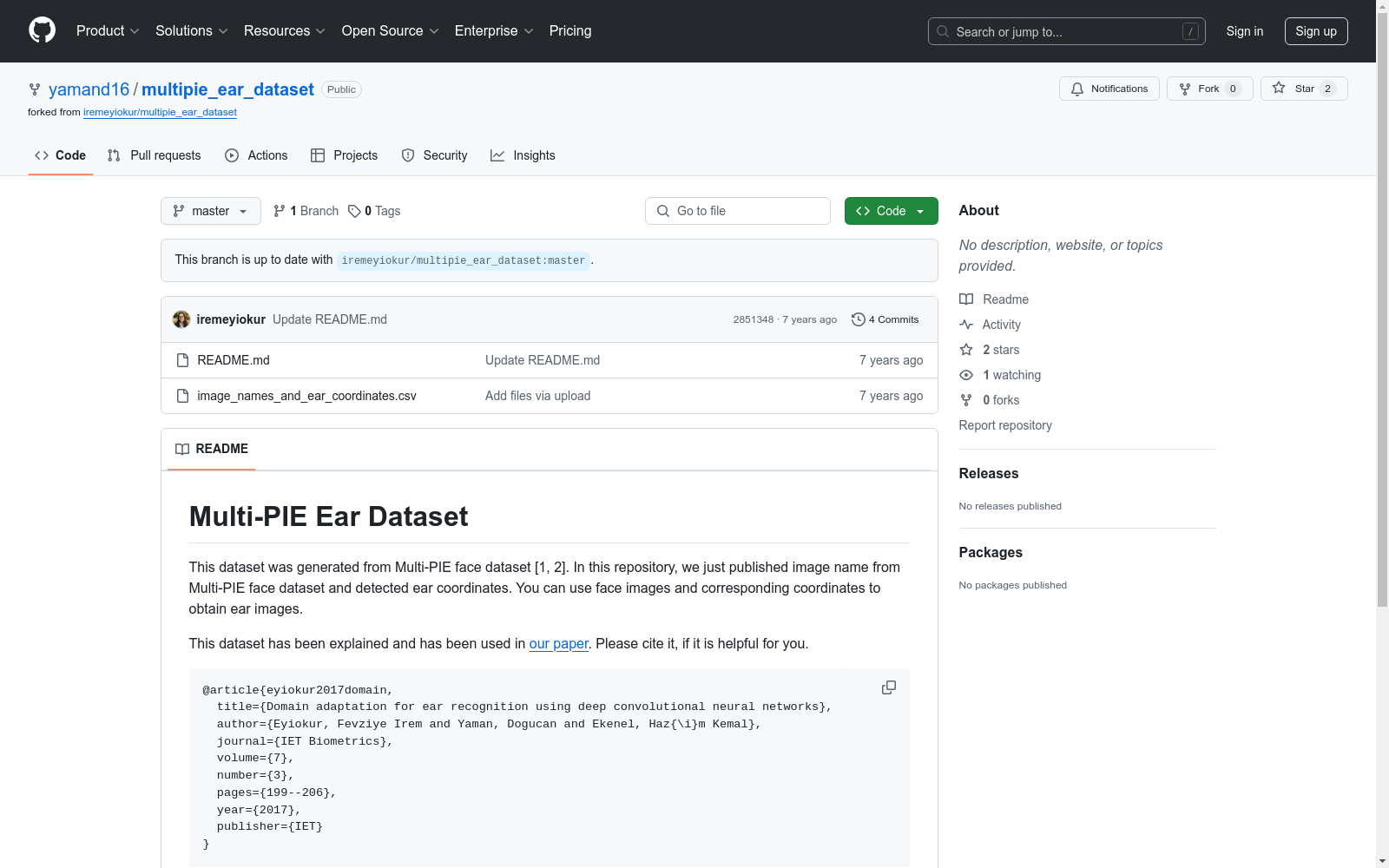The image size is (1389, 868).
Task: Switch to the Security tab
Action: [434, 155]
